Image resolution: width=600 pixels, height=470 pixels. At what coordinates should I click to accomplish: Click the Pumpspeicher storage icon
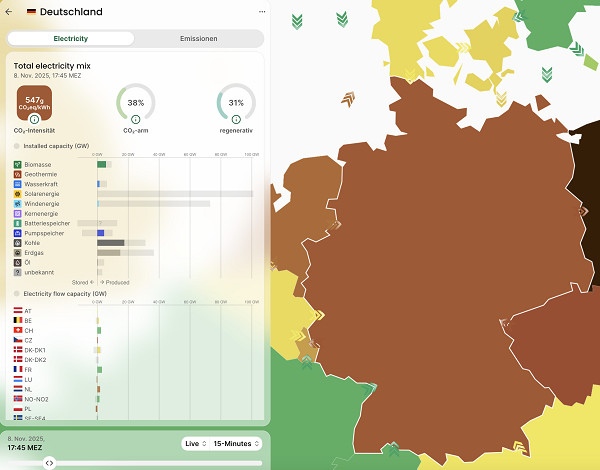(x=17, y=233)
